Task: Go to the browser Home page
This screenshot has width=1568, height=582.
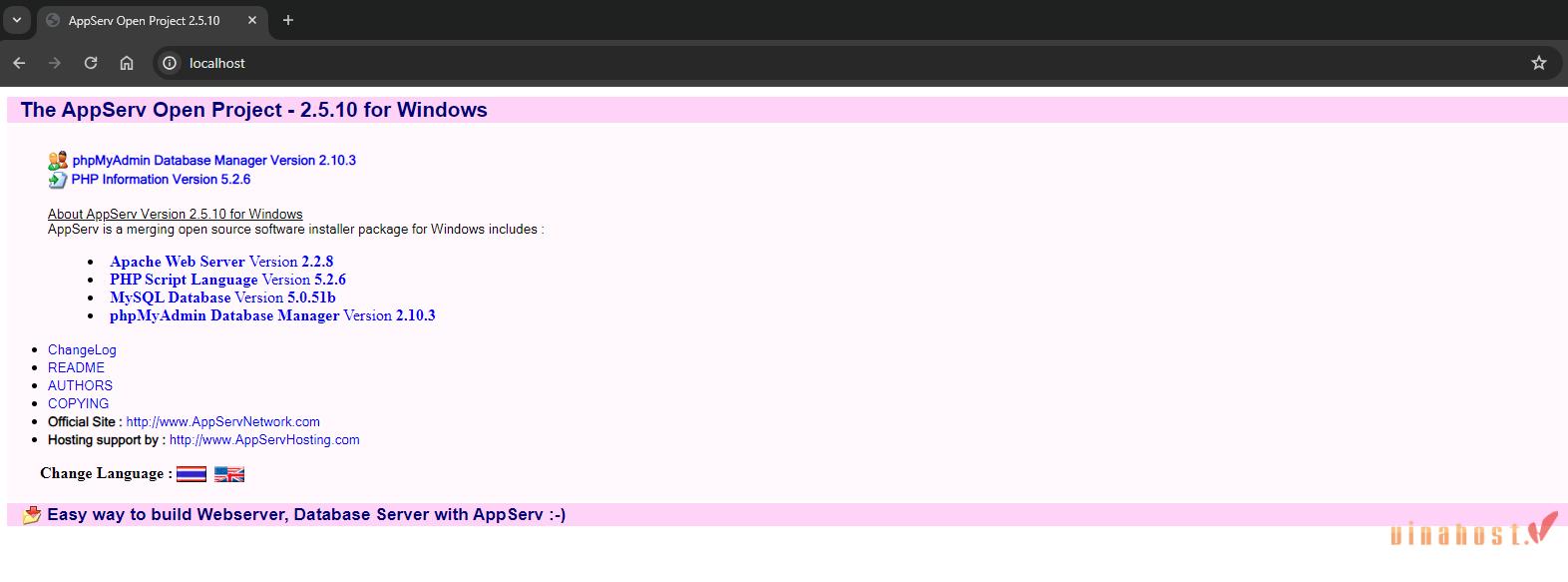Action: click(127, 63)
